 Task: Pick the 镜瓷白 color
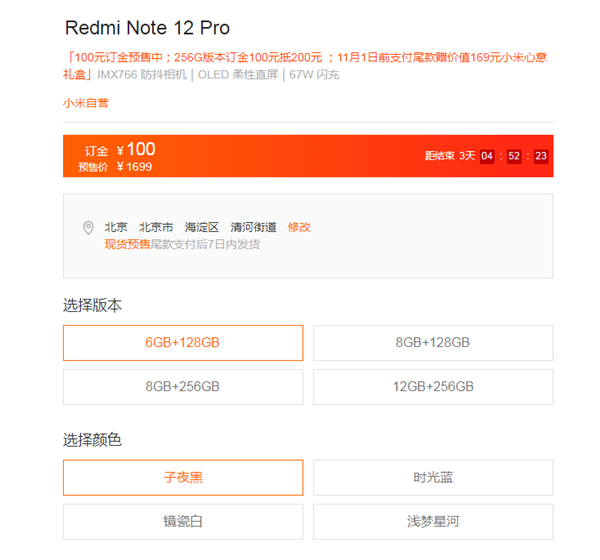pos(183,522)
